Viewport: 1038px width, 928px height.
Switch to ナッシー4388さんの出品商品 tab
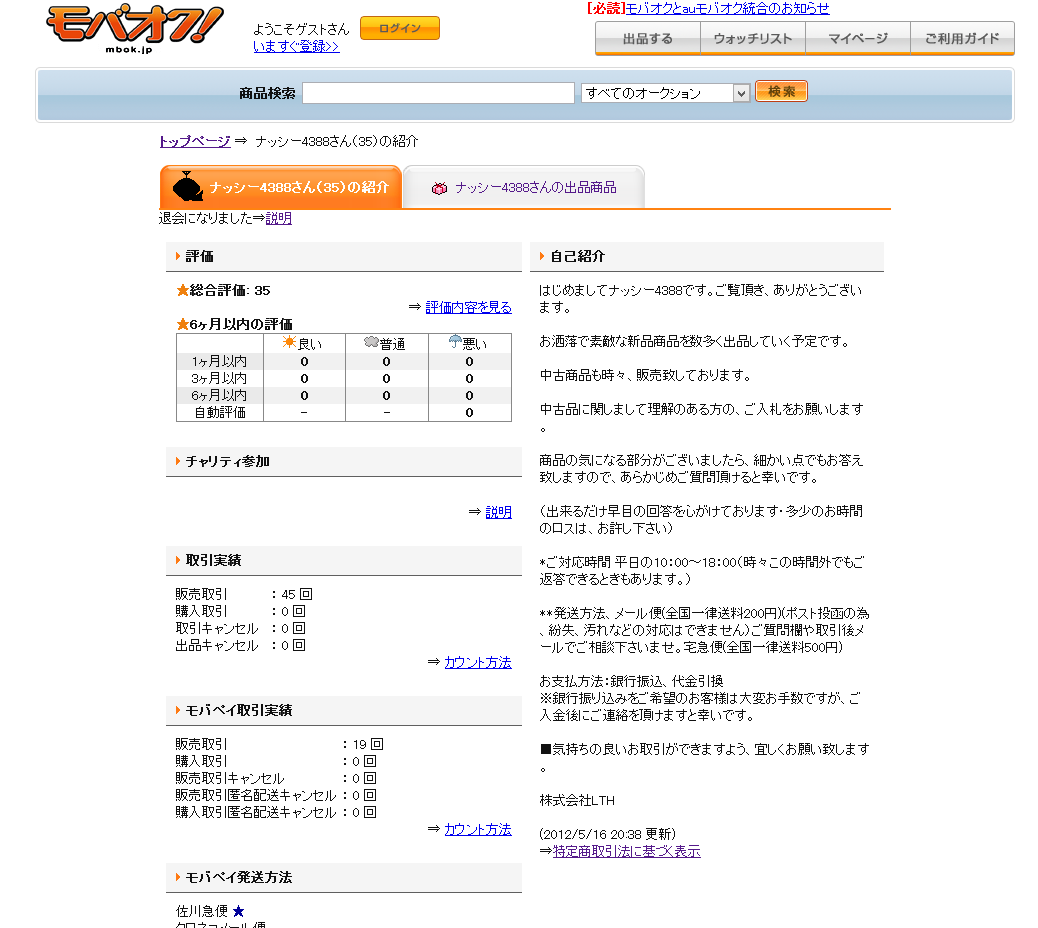(x=535, y=188)
